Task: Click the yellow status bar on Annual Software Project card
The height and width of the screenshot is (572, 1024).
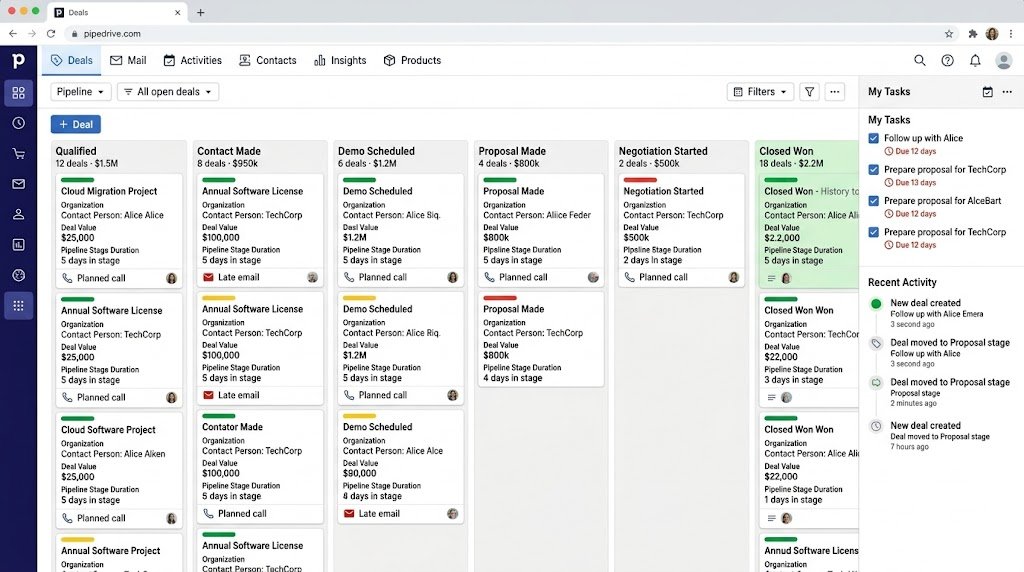Action: pyautogui.click(x=78, y=539)
